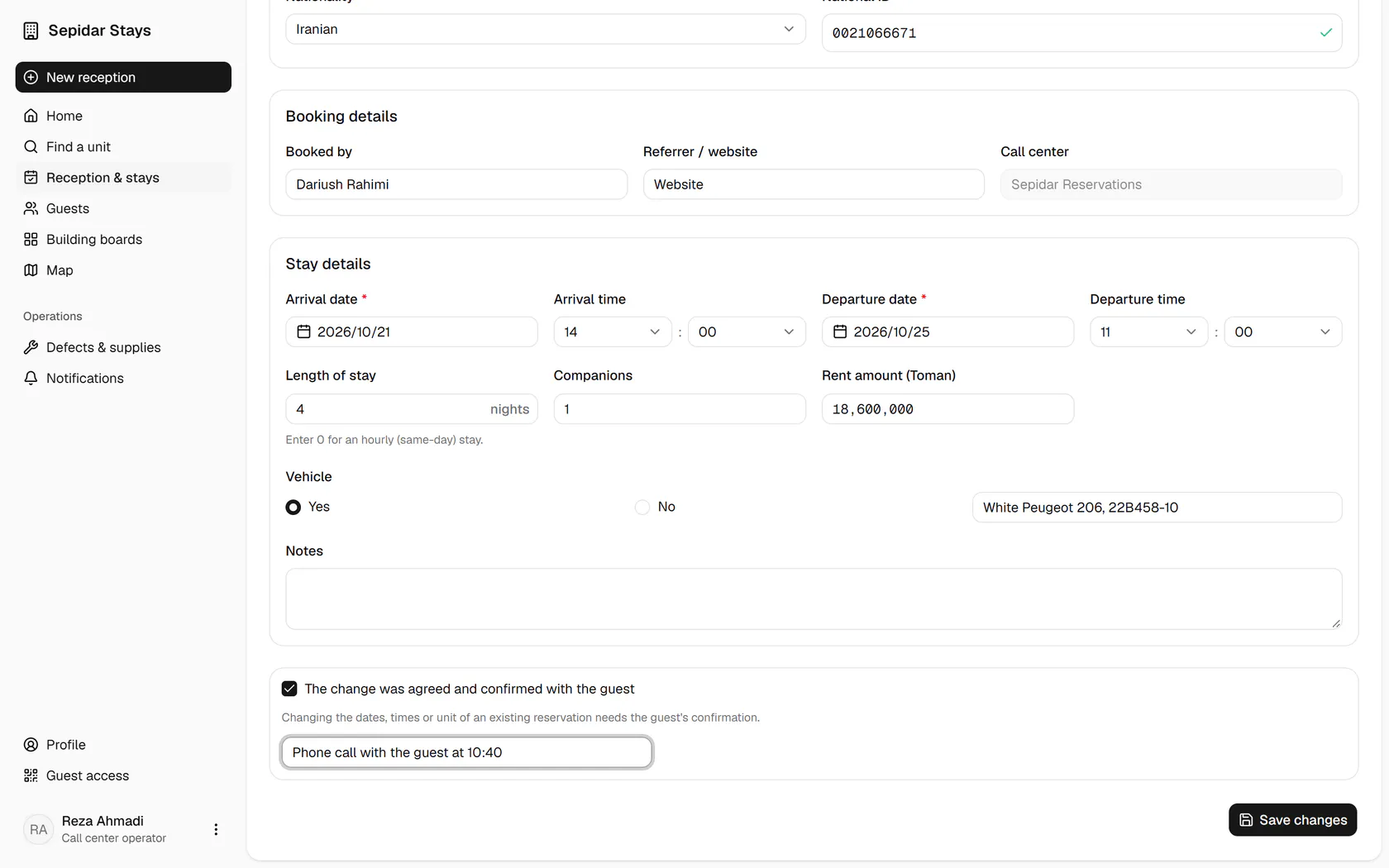Click inside the Notes text area

[814, 599]
